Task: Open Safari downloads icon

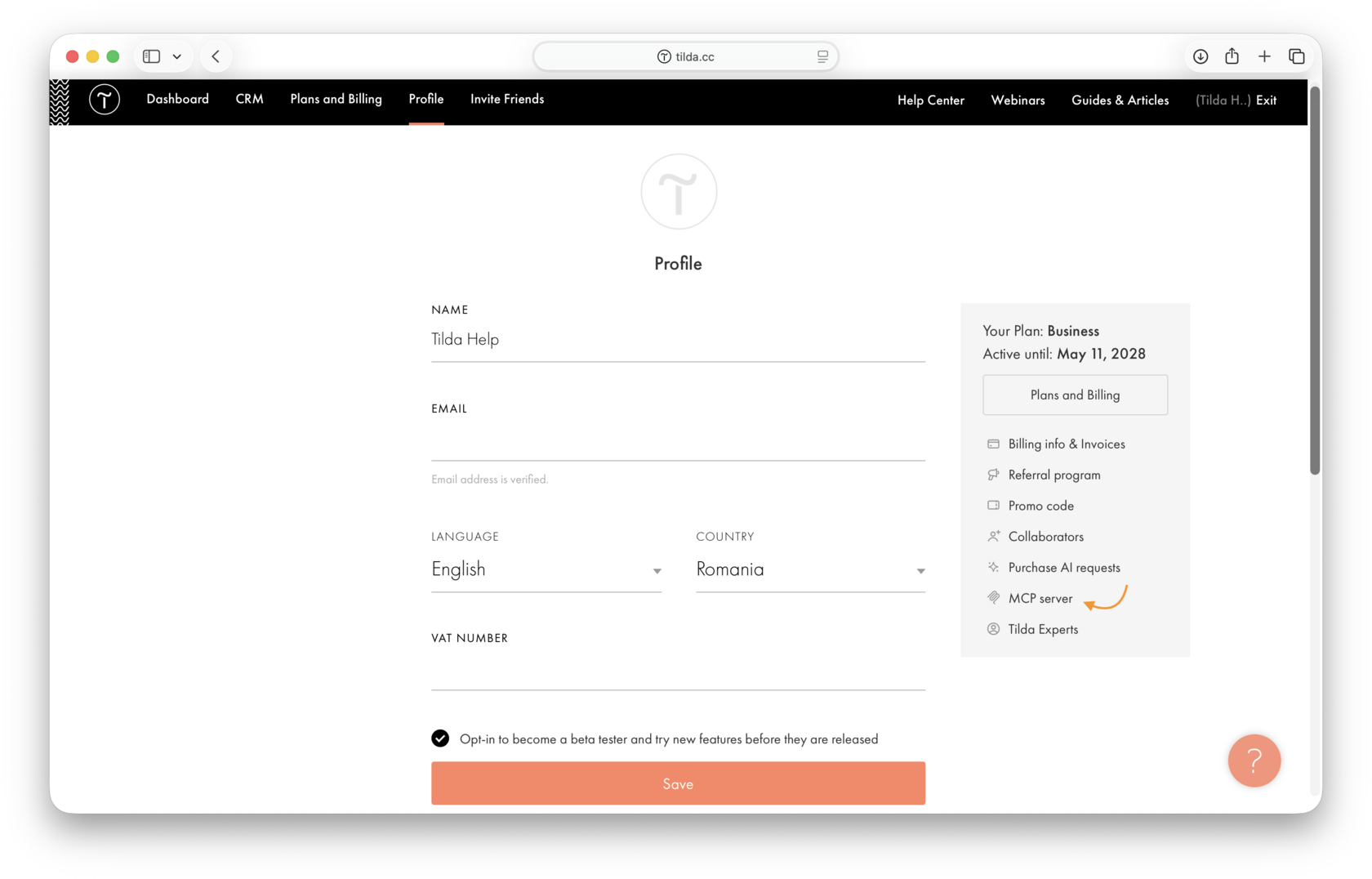Action: (1200, 56)
